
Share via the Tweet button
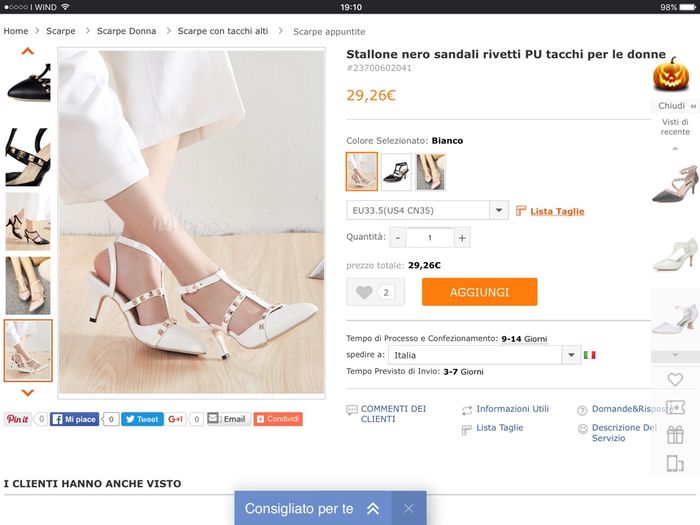point(142,419)
